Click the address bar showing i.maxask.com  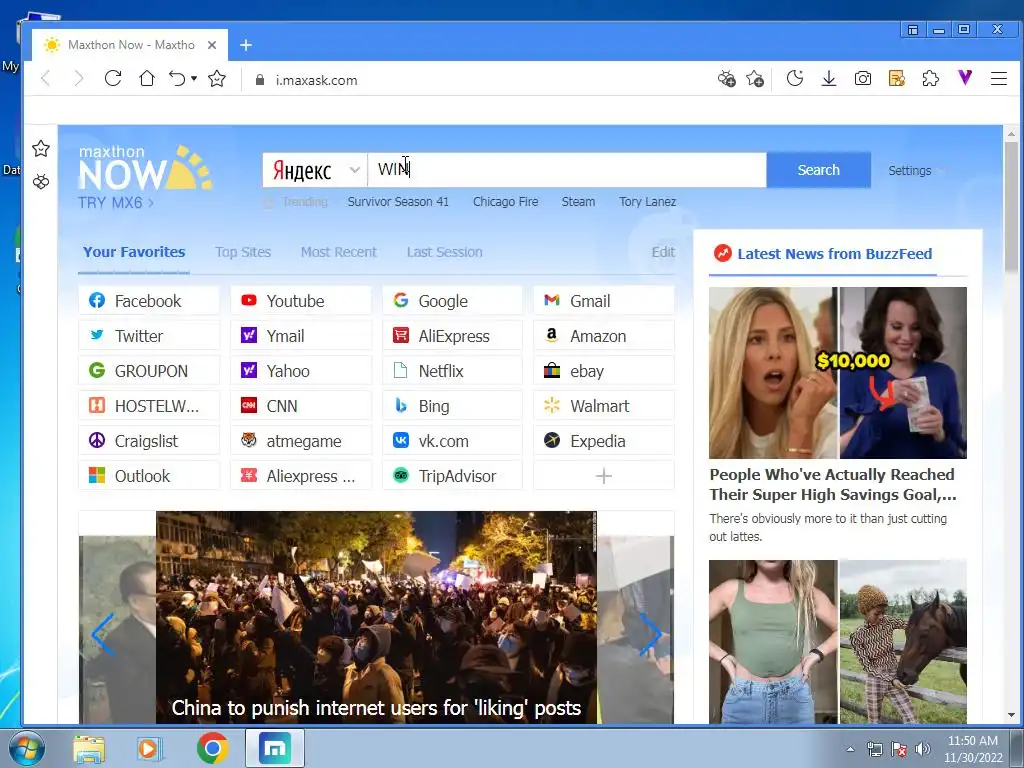316,80
